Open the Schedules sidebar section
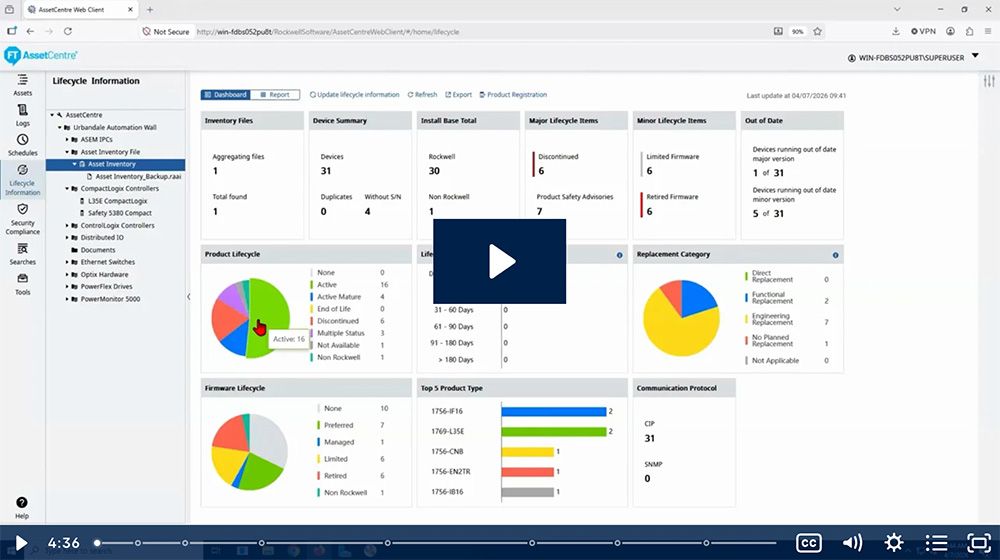This screenshot has width=1000, height=560. tap(22, 145)
